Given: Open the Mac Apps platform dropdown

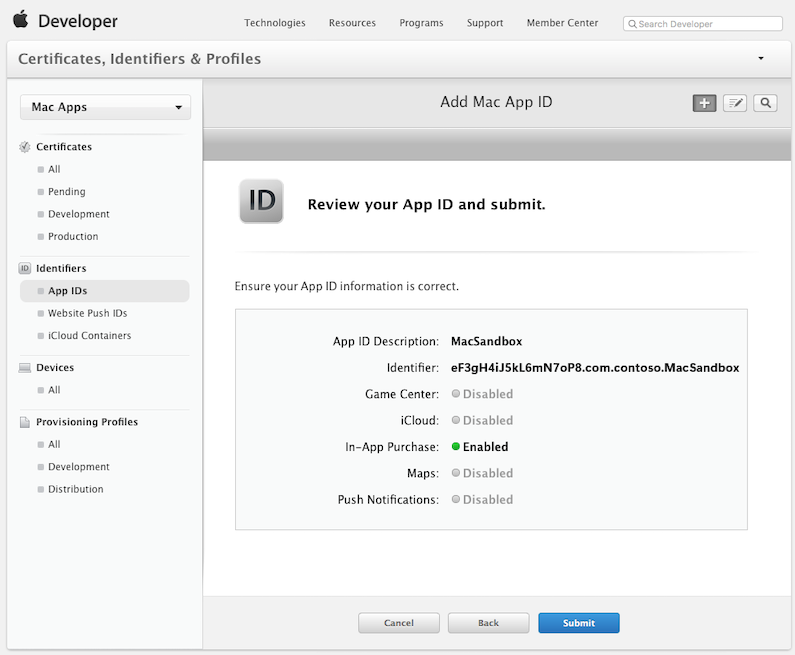Looking at the screenshot, I should pos(105,107).
